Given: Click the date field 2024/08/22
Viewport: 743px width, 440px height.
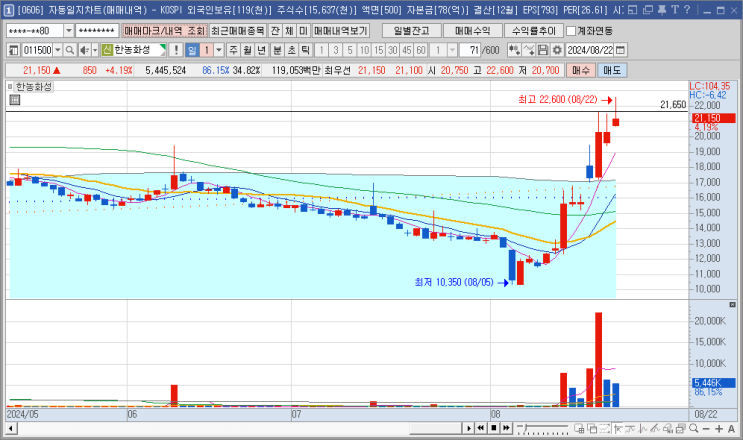Looking at the screenshot, I should coord(590,50).
